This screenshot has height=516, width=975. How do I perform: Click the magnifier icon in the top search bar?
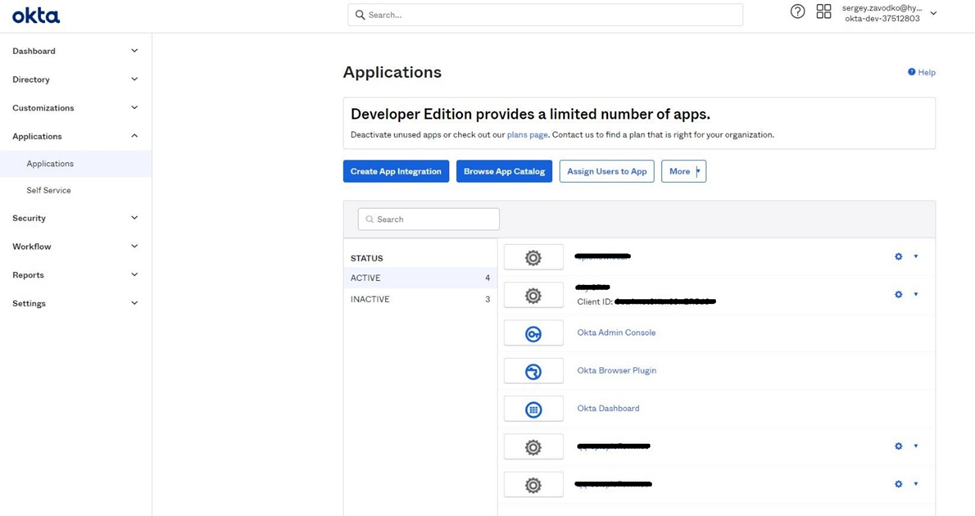(360, 15)
